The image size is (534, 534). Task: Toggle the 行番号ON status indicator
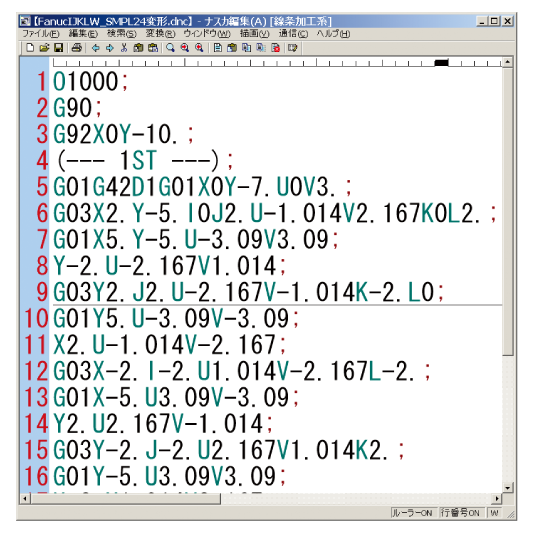(460, 513)
